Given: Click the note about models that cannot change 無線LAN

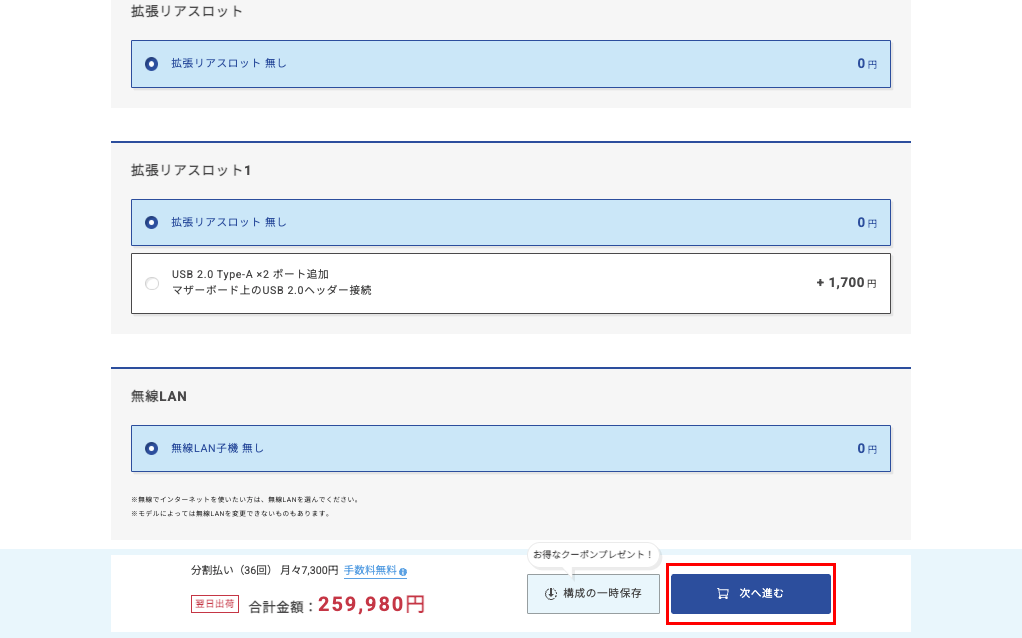Looking at the screenshot, I should click(x=230, y=514).
